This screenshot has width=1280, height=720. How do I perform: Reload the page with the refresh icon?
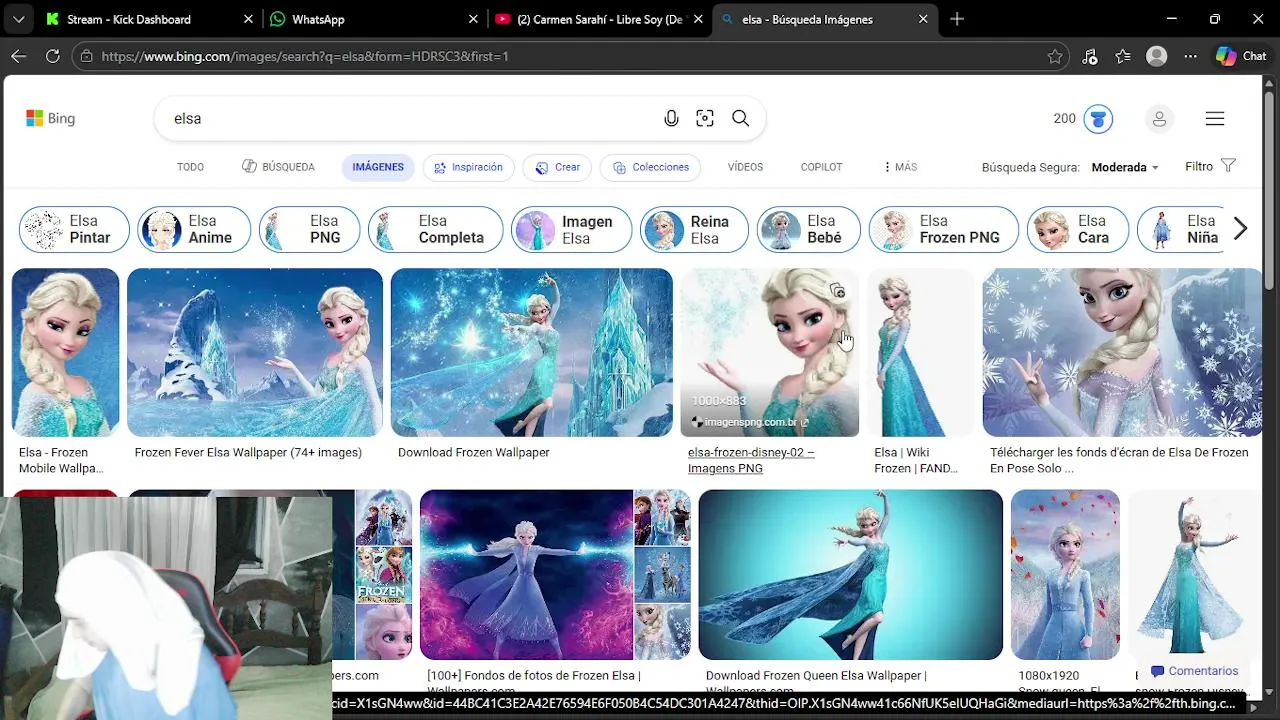(53, 57)
